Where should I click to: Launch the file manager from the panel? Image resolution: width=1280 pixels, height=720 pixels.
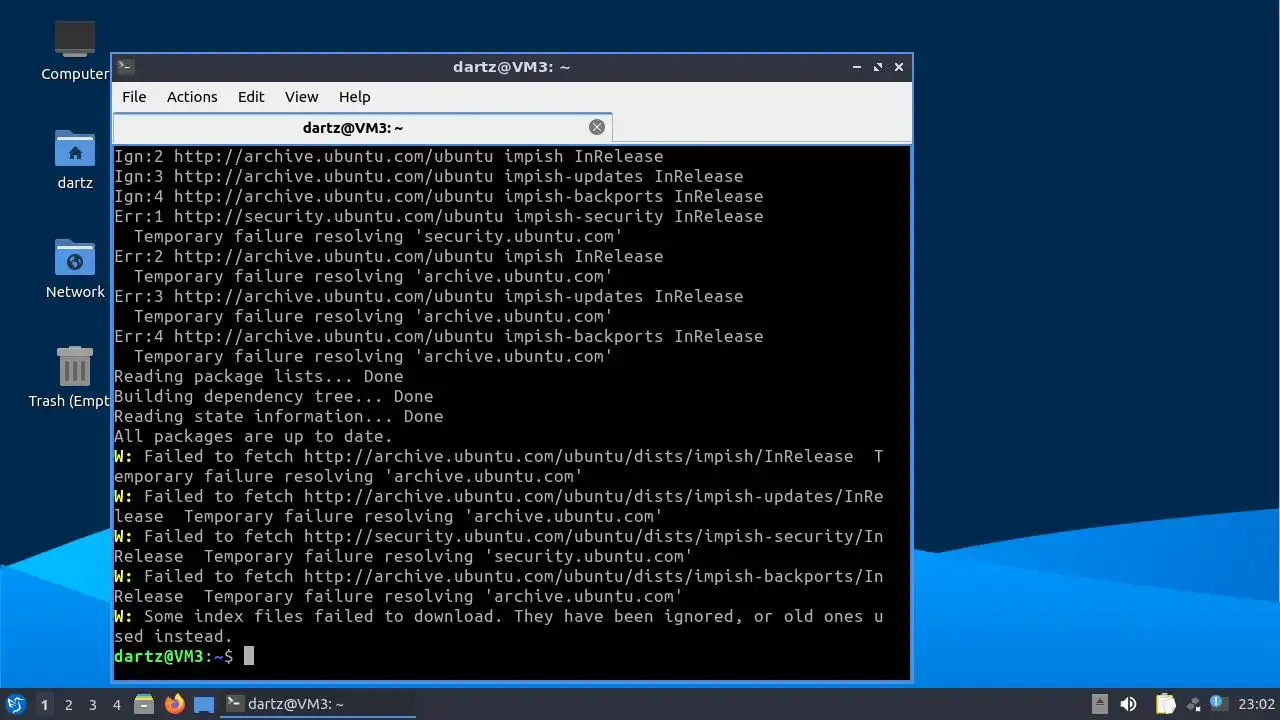(x=144, y=704)
